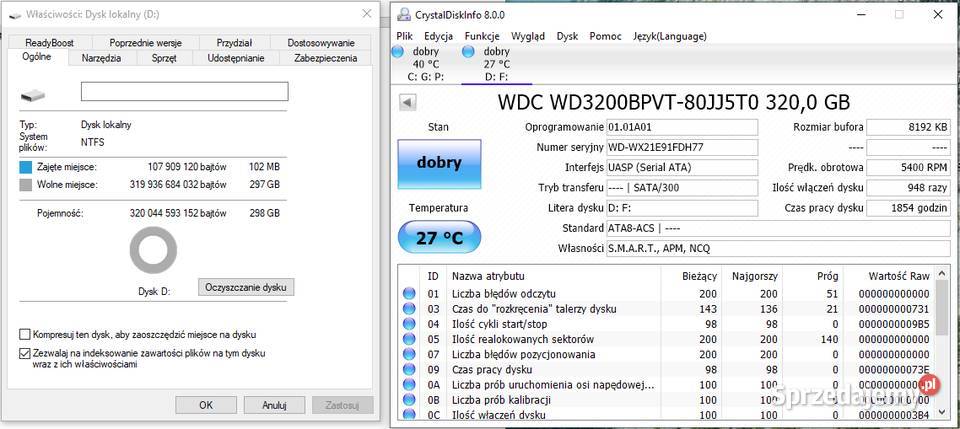Click OK in Properties dialog

tap(206, 405)
